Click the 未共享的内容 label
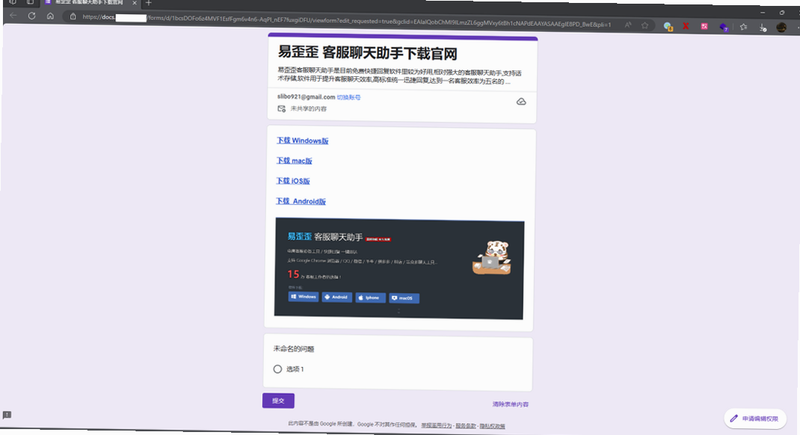The height and width of the screenshot is (435, 800). point(308,109)
